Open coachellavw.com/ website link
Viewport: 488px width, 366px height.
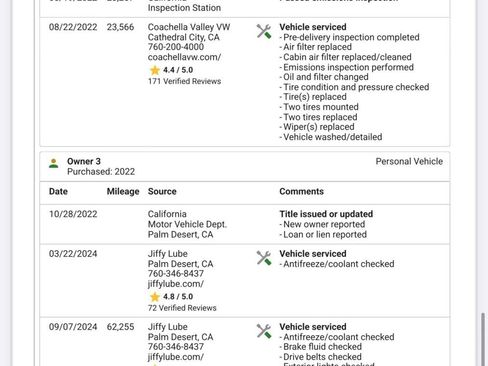(184, 57)
